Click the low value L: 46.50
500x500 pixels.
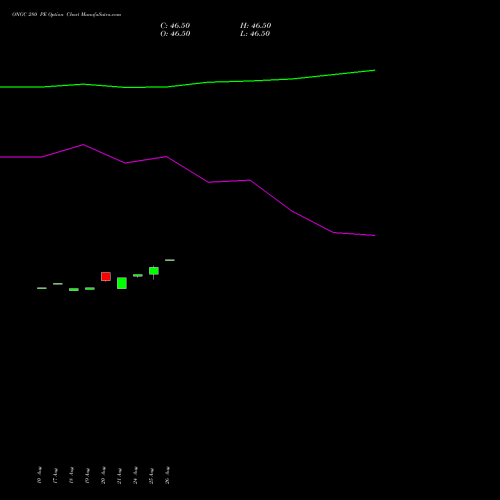pyautogui.click(x=255, y=34)
